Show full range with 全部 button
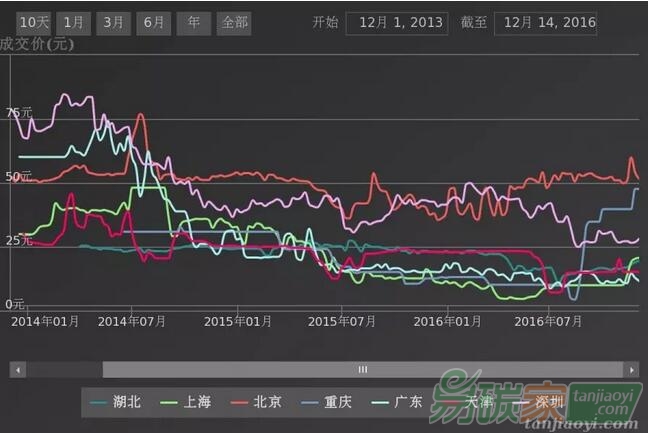The width and height of the screenshot is (648, 433). coord(233,22)
